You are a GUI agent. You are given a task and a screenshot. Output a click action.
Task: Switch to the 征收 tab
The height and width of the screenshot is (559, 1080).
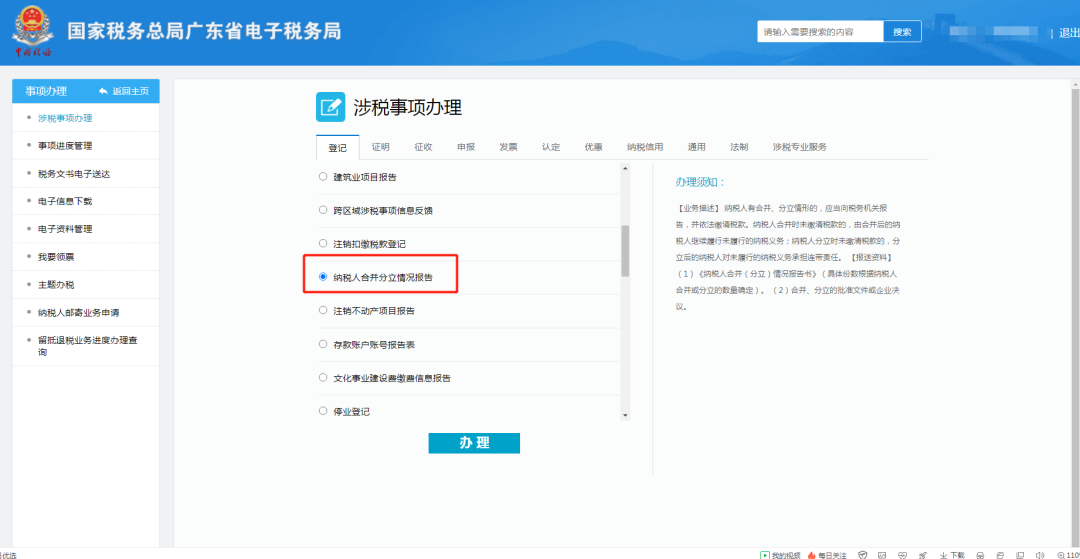(x=424, y=147)
